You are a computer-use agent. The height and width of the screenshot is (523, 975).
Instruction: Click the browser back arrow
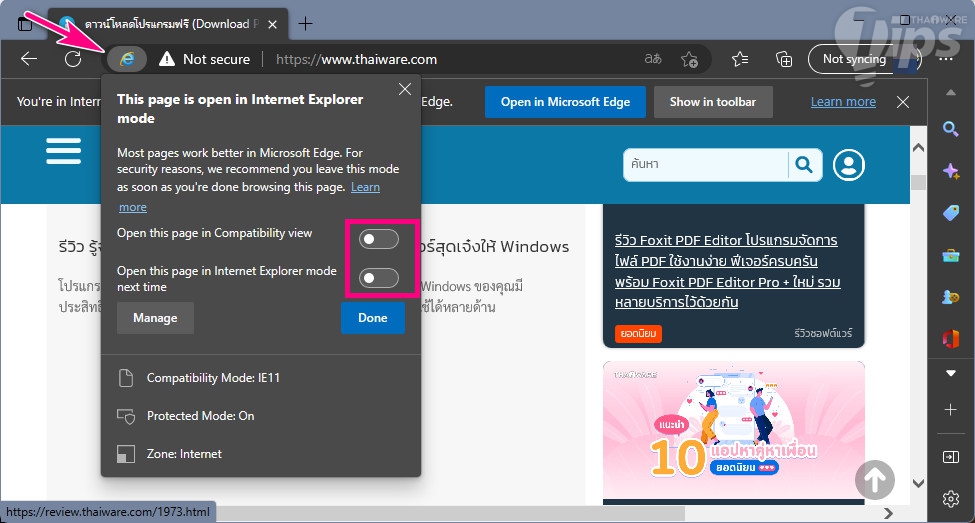tap(29, 59)
